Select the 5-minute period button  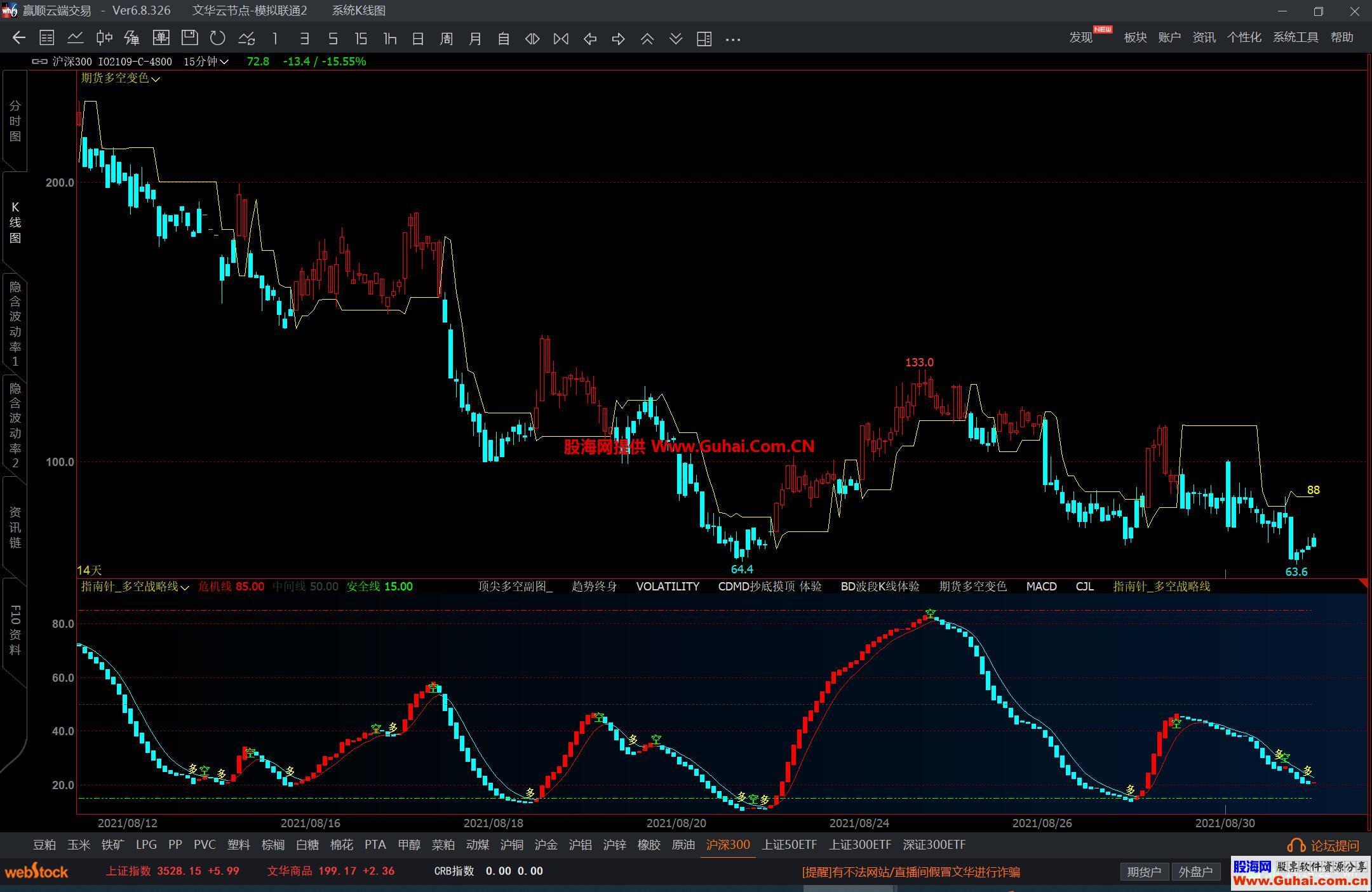pyautogui.click(x=332, y=39)
